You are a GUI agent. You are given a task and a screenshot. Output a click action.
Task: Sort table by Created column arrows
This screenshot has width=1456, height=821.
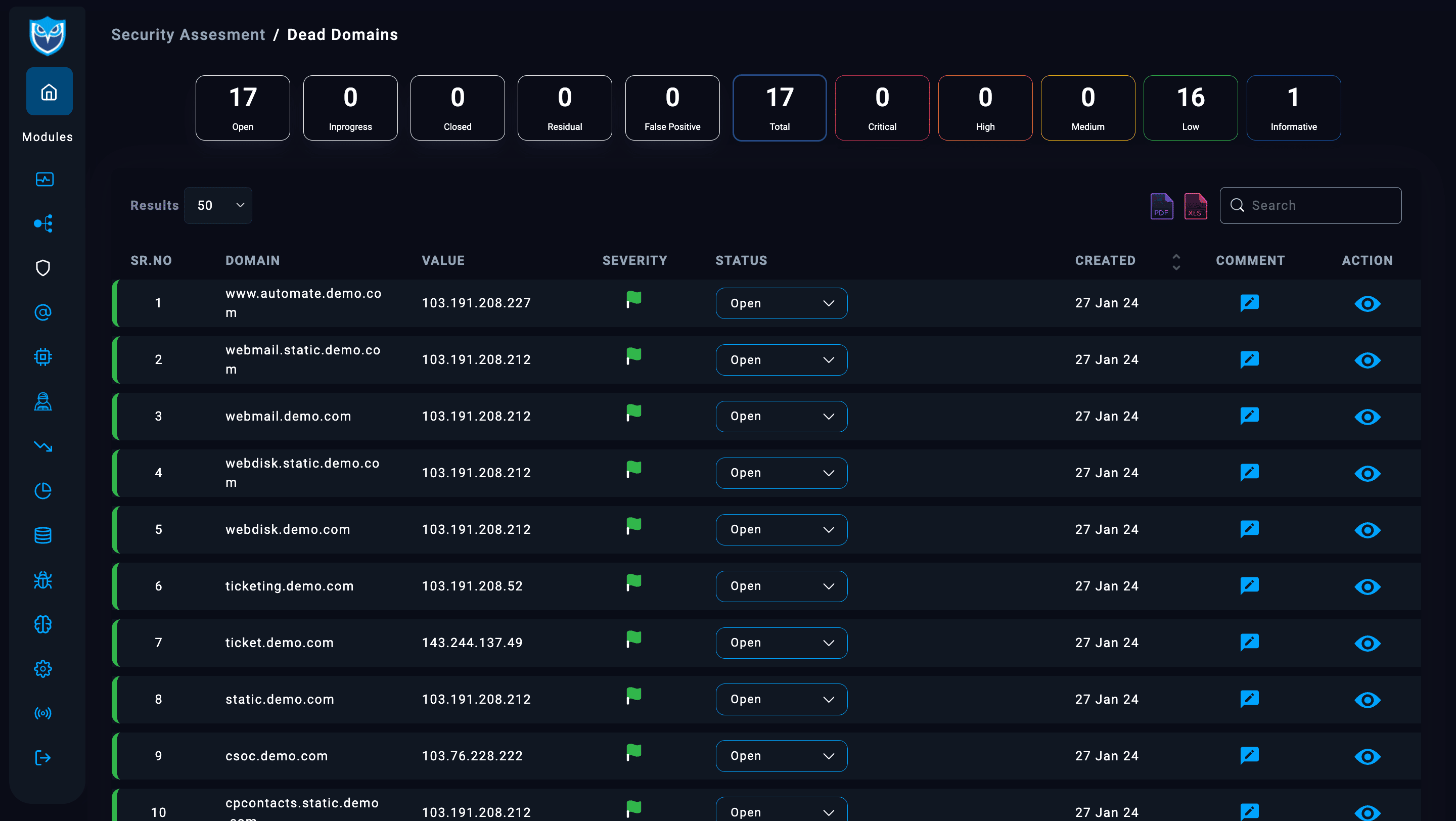pos(1176,261)
